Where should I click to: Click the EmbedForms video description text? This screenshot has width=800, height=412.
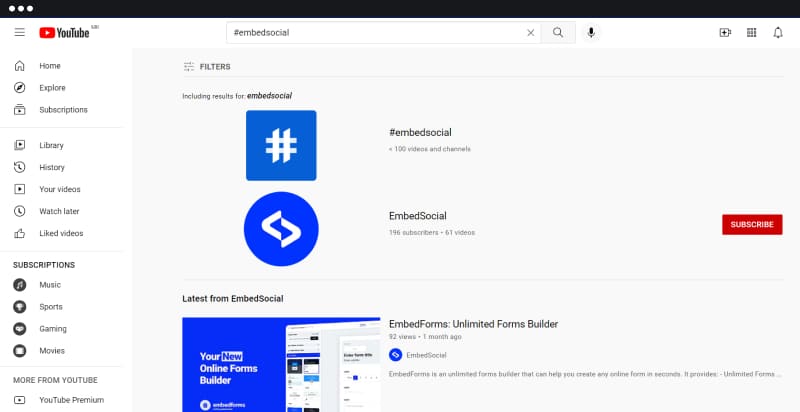point(585,374)
